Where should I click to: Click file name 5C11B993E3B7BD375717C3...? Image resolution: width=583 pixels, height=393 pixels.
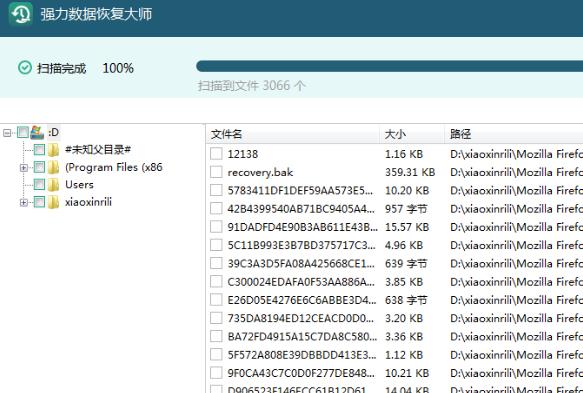302,245
